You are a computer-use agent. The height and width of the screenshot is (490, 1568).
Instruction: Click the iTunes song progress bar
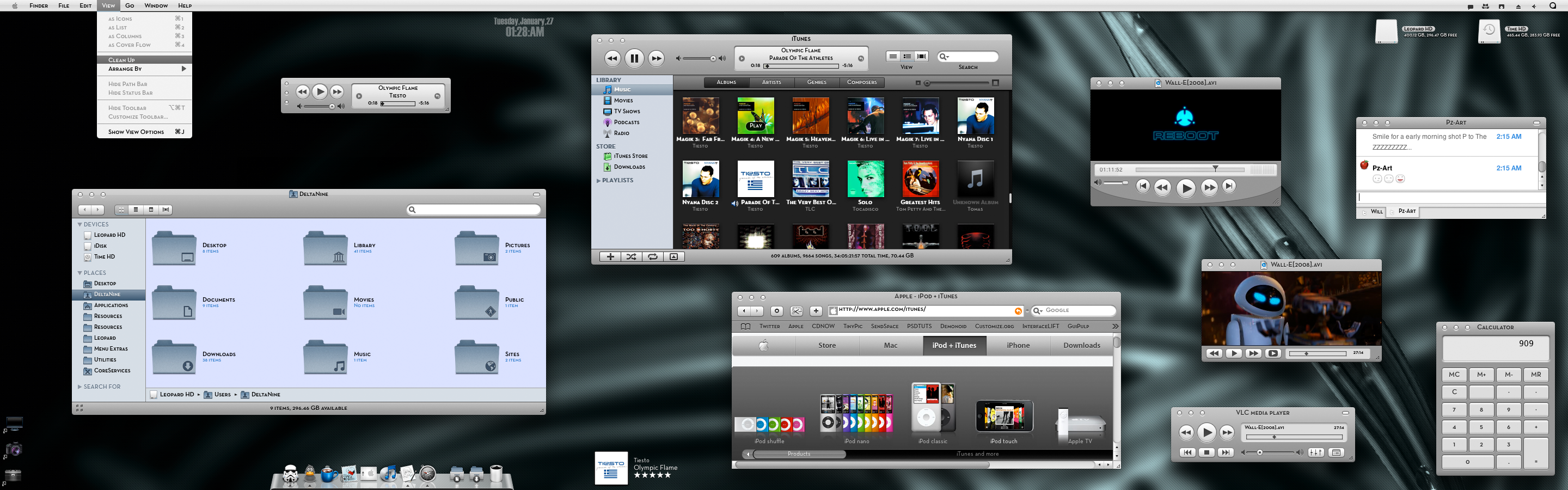(801, 66)
